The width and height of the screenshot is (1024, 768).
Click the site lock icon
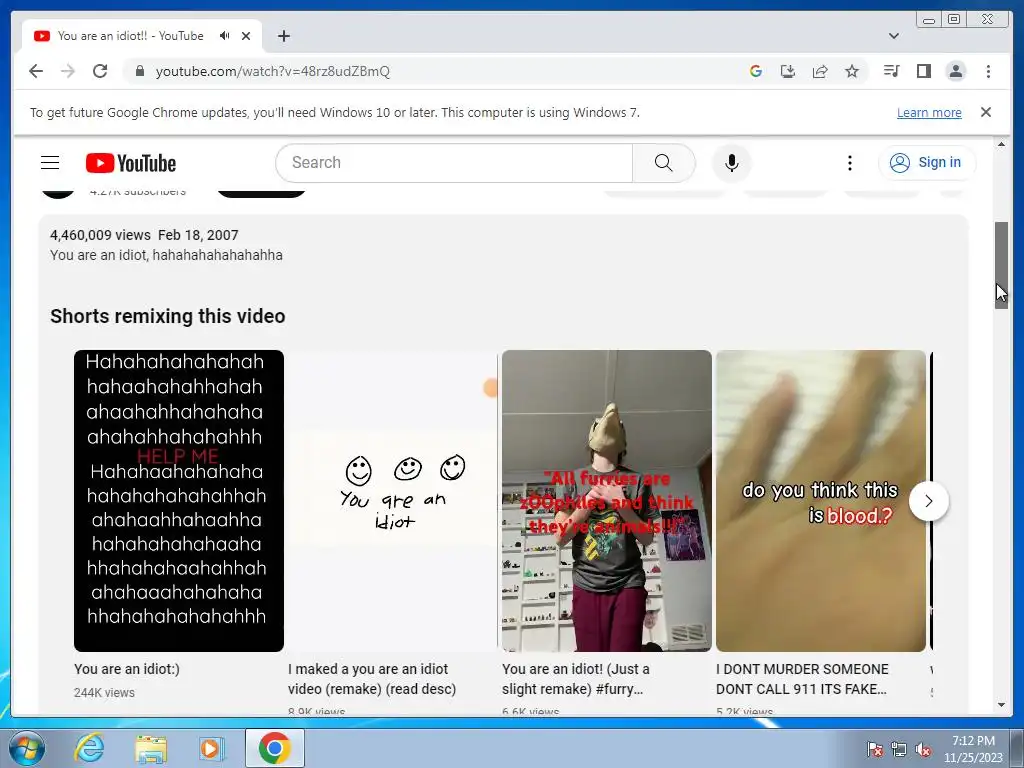click(x=139, y=71)
